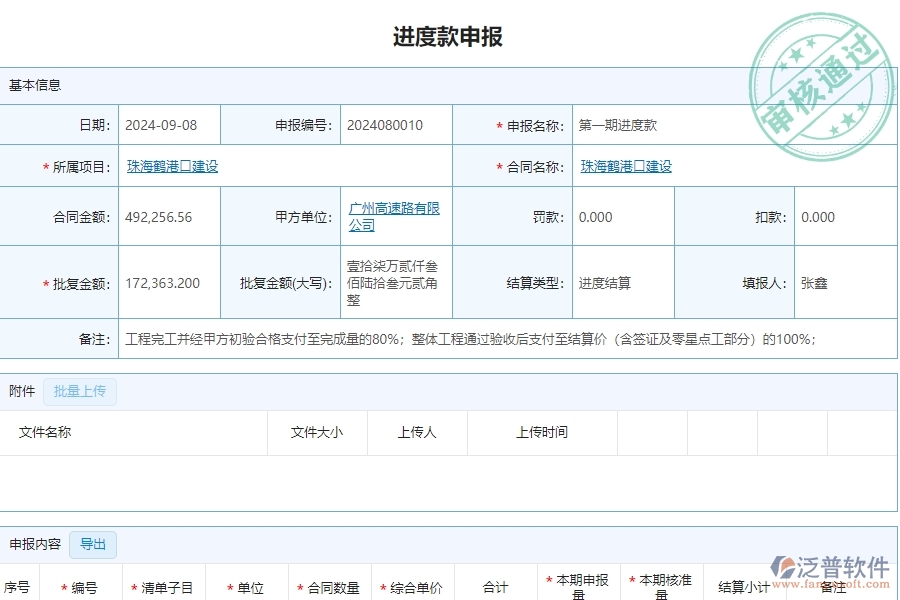Click the 基本信息 section header

pyautogui.click(x=31, y=85)
